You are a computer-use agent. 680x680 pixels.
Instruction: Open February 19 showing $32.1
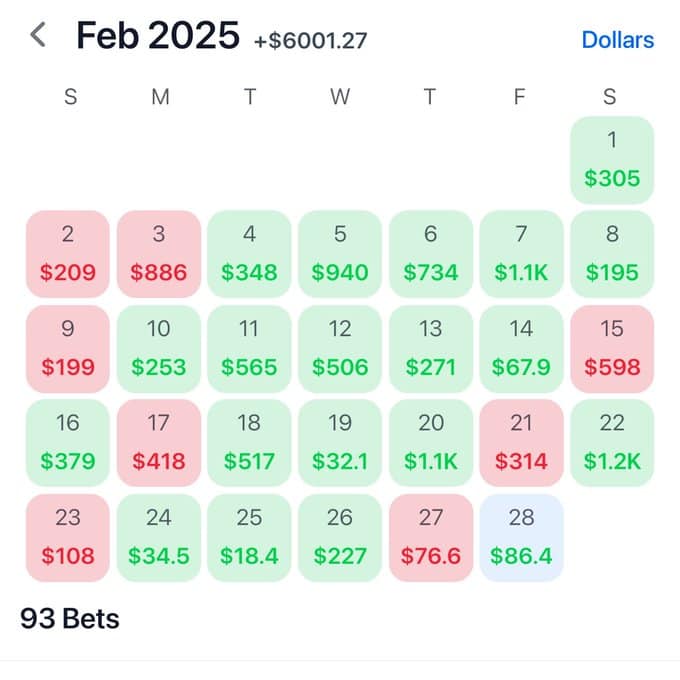click(x=340, y=443)
